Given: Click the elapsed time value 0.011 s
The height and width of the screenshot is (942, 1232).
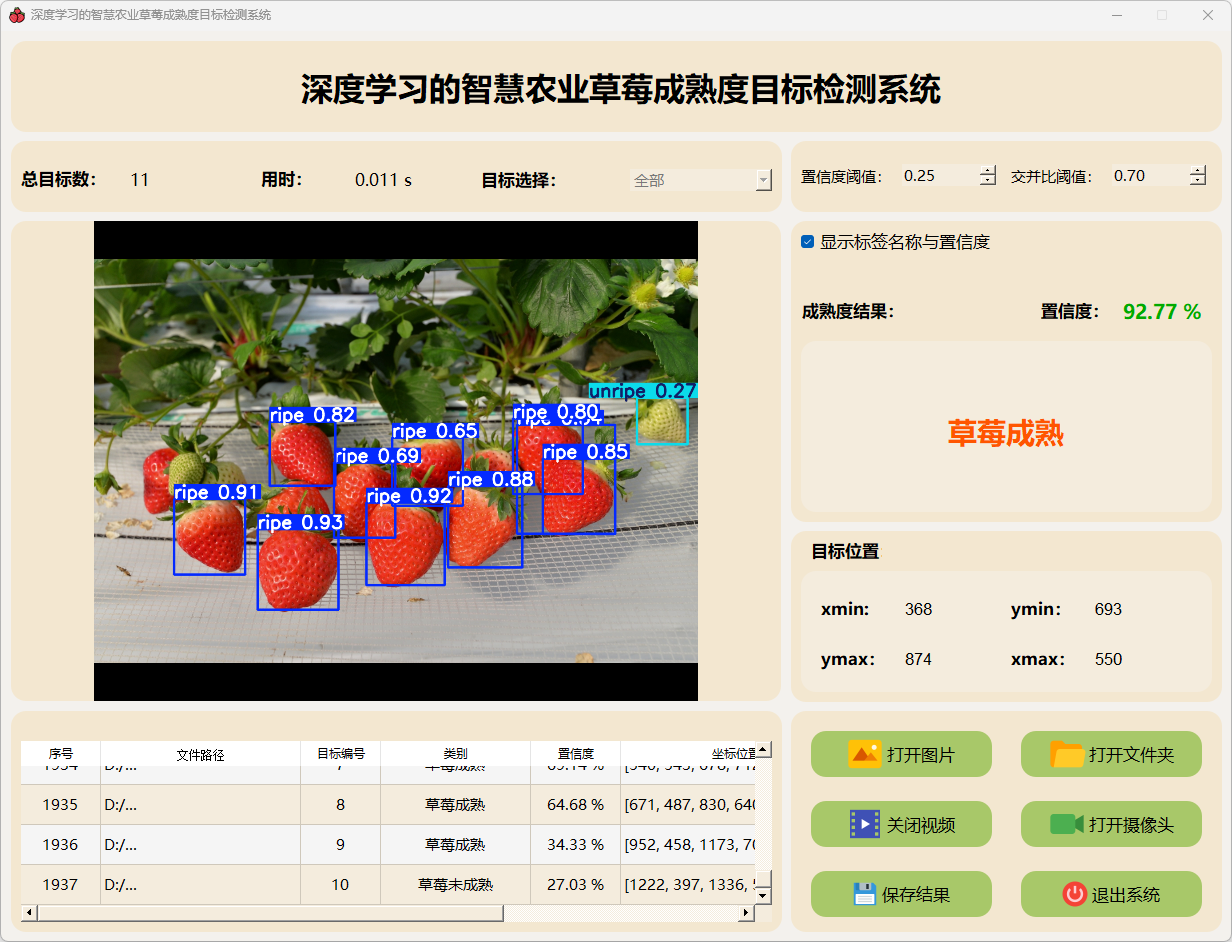Looking at the screenshot, I should pos(384,180).
